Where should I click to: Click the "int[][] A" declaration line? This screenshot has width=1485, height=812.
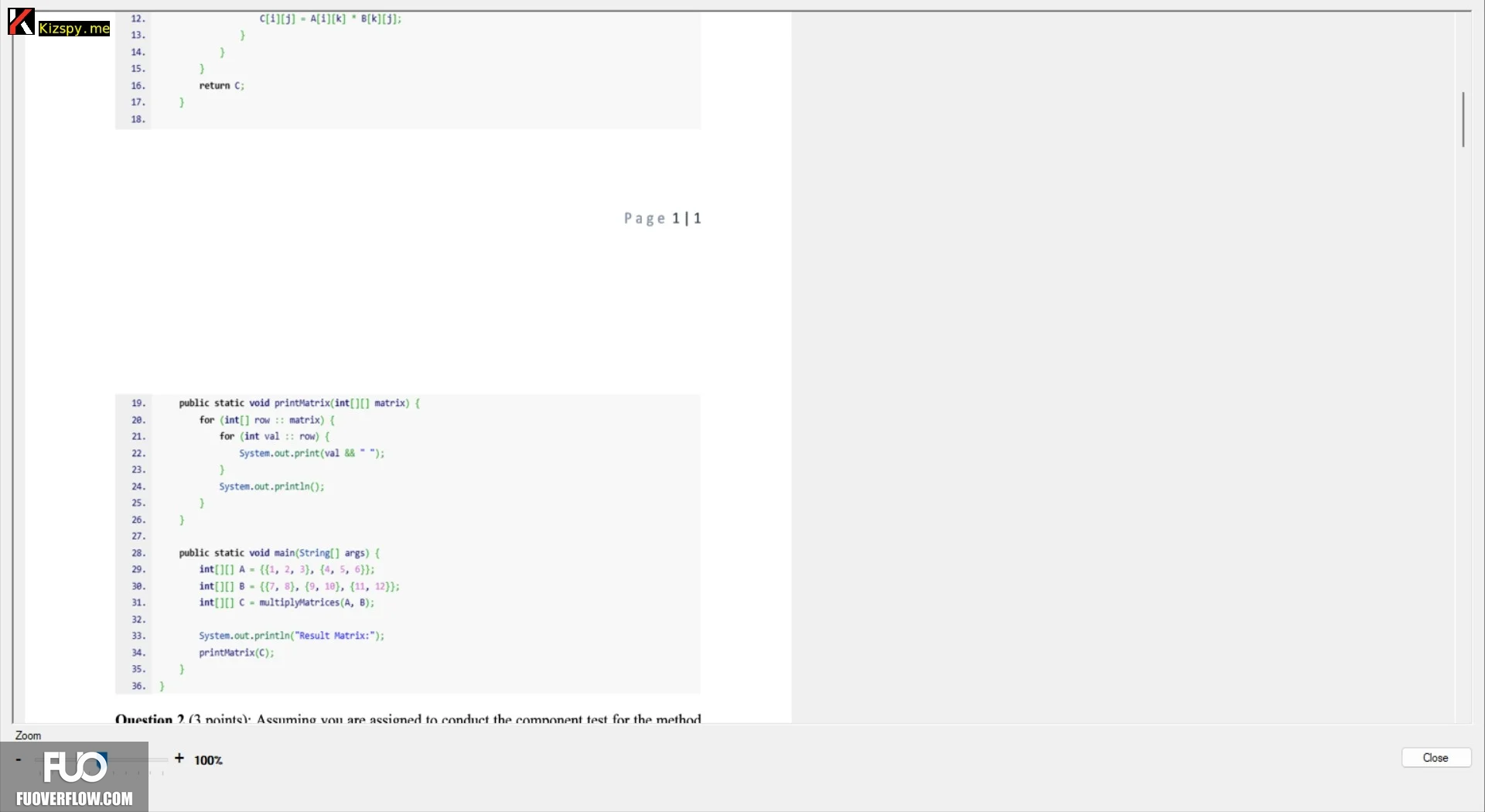[287, 569]
